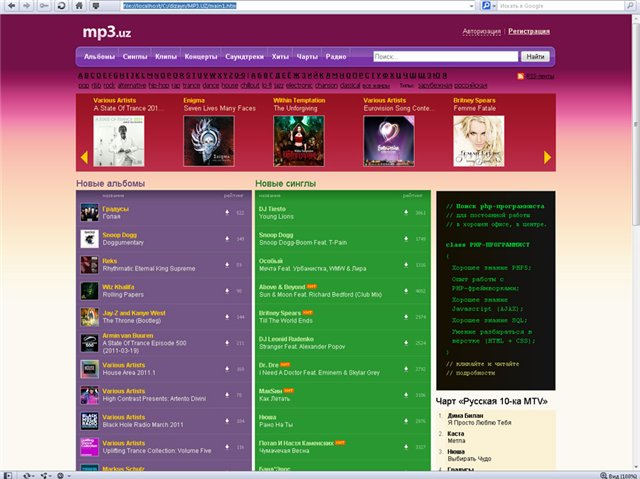This screenshot has width=640, height=479.
Task: Download Snoop Dogg Boom Feat. T-Pain single
Action: 406,238
